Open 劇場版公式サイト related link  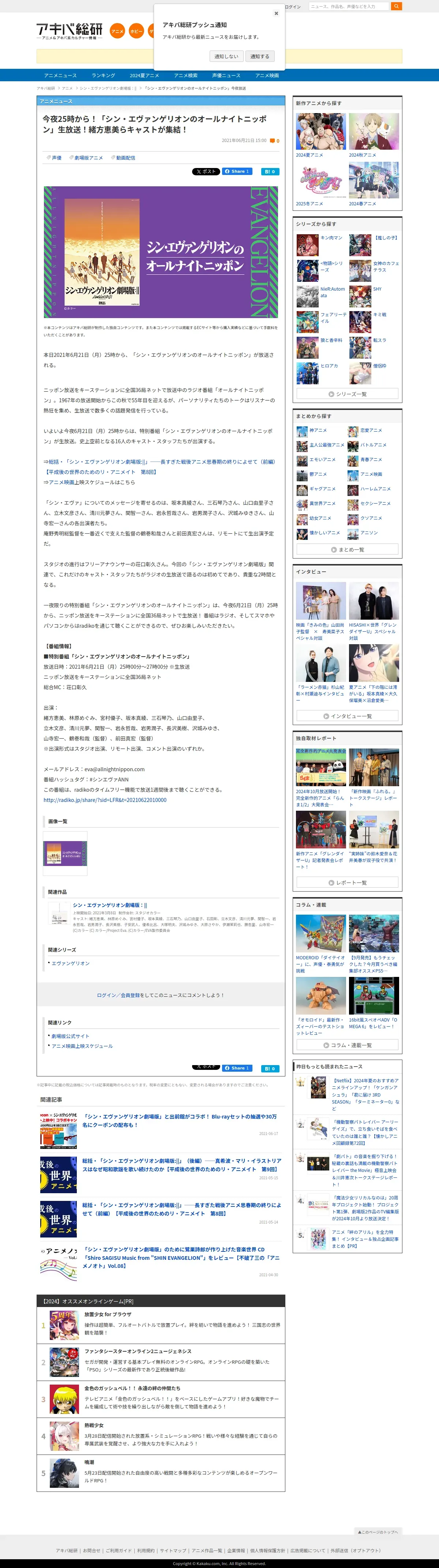pyautogui.click(x=70, y=1036)
